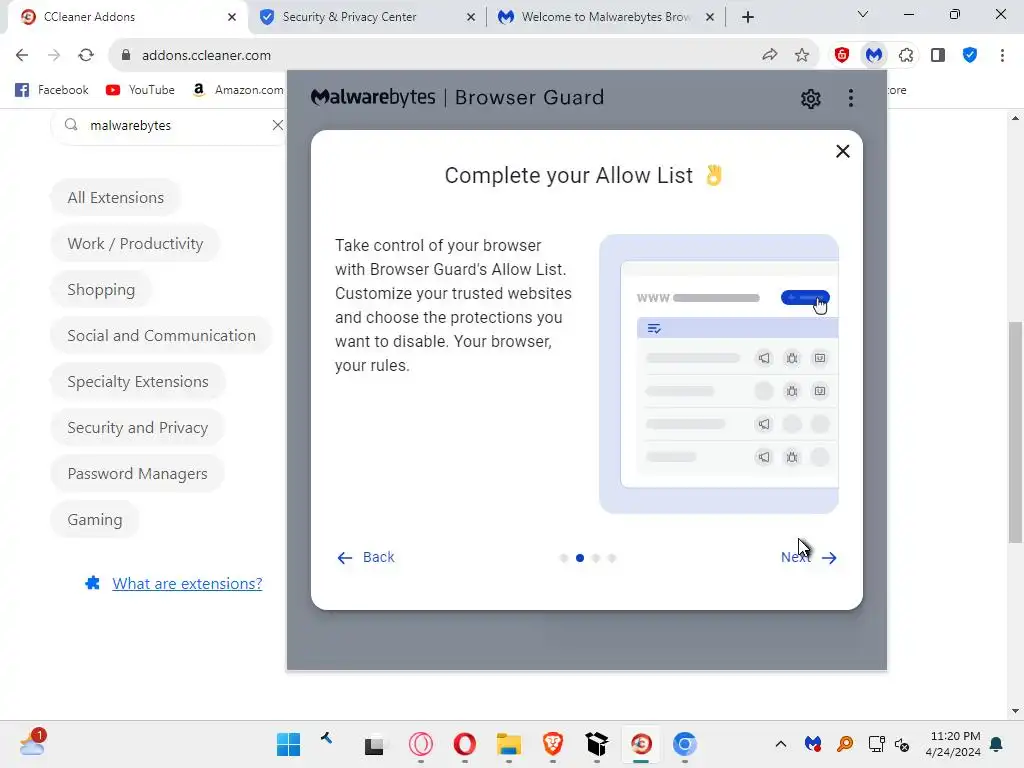Screen dimensions: 1024x768
Task: Select Password Managers category
Action: (x=137, y=473)
